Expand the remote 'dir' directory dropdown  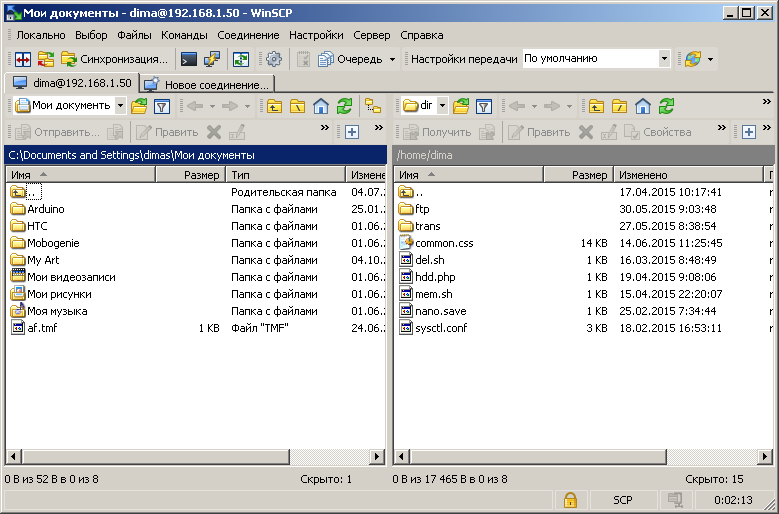pyautogui.click(x=442, y=106)
